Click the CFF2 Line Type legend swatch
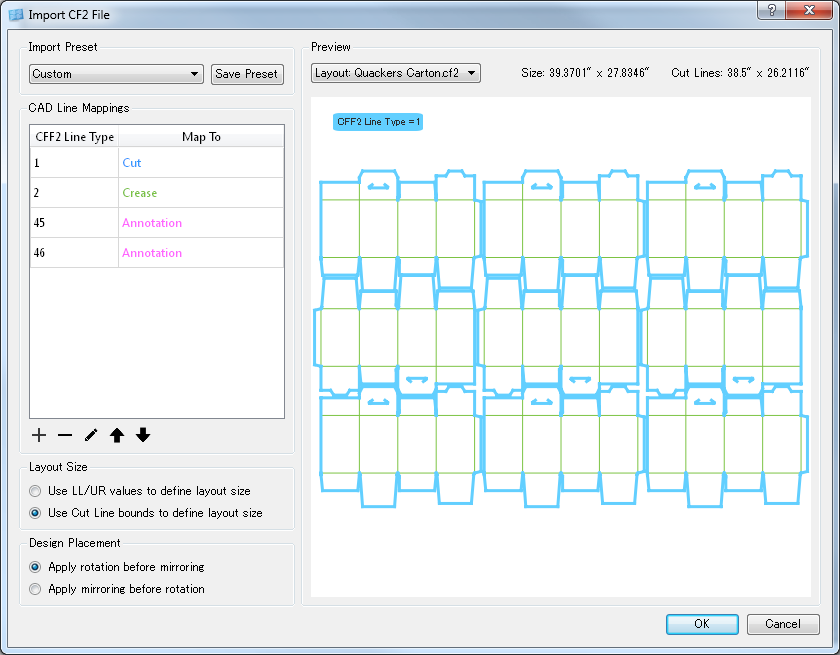This screenshot has height=655, width=840. [378, 122]
